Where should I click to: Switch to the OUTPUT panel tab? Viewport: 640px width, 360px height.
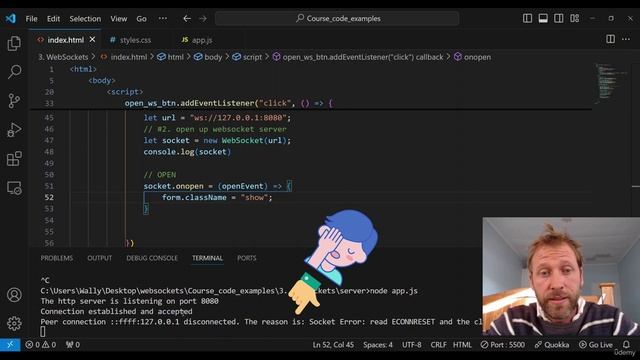pos(99,258)
